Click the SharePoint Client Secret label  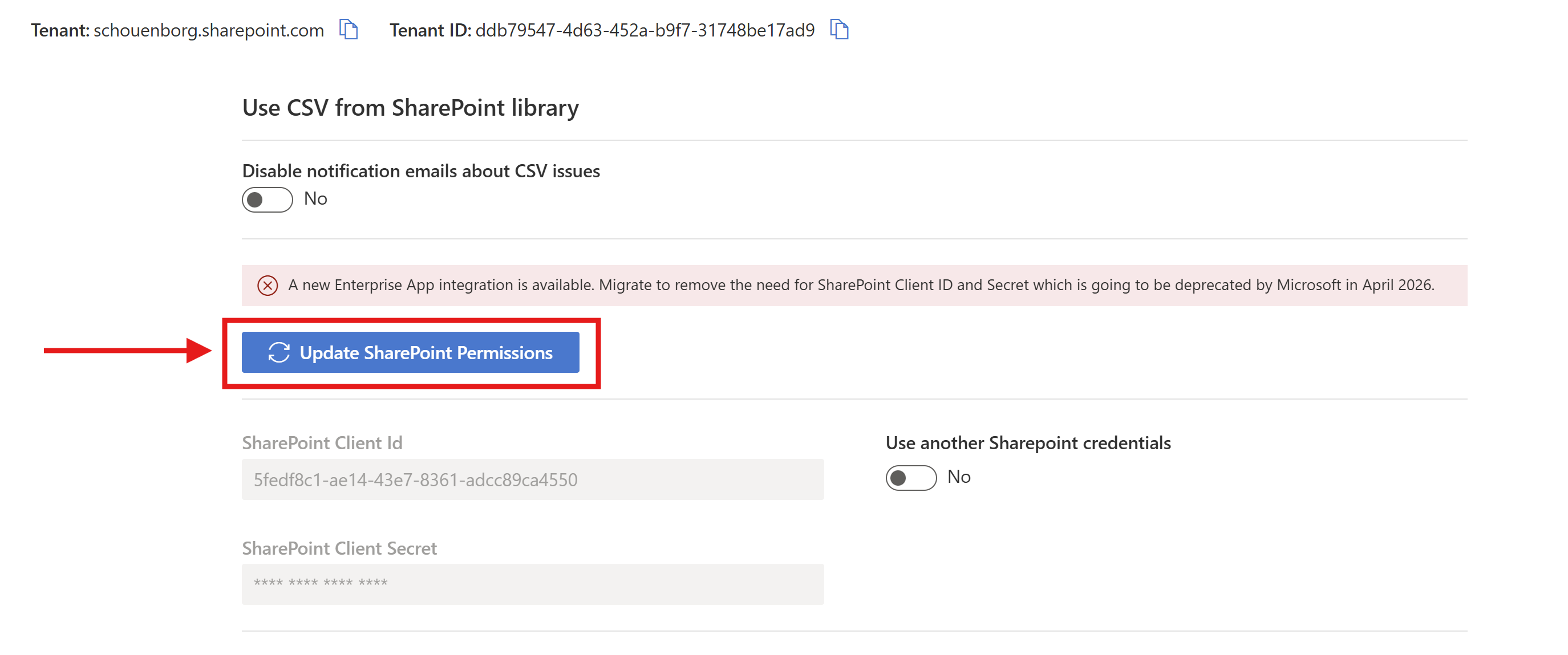click(339, 548)
